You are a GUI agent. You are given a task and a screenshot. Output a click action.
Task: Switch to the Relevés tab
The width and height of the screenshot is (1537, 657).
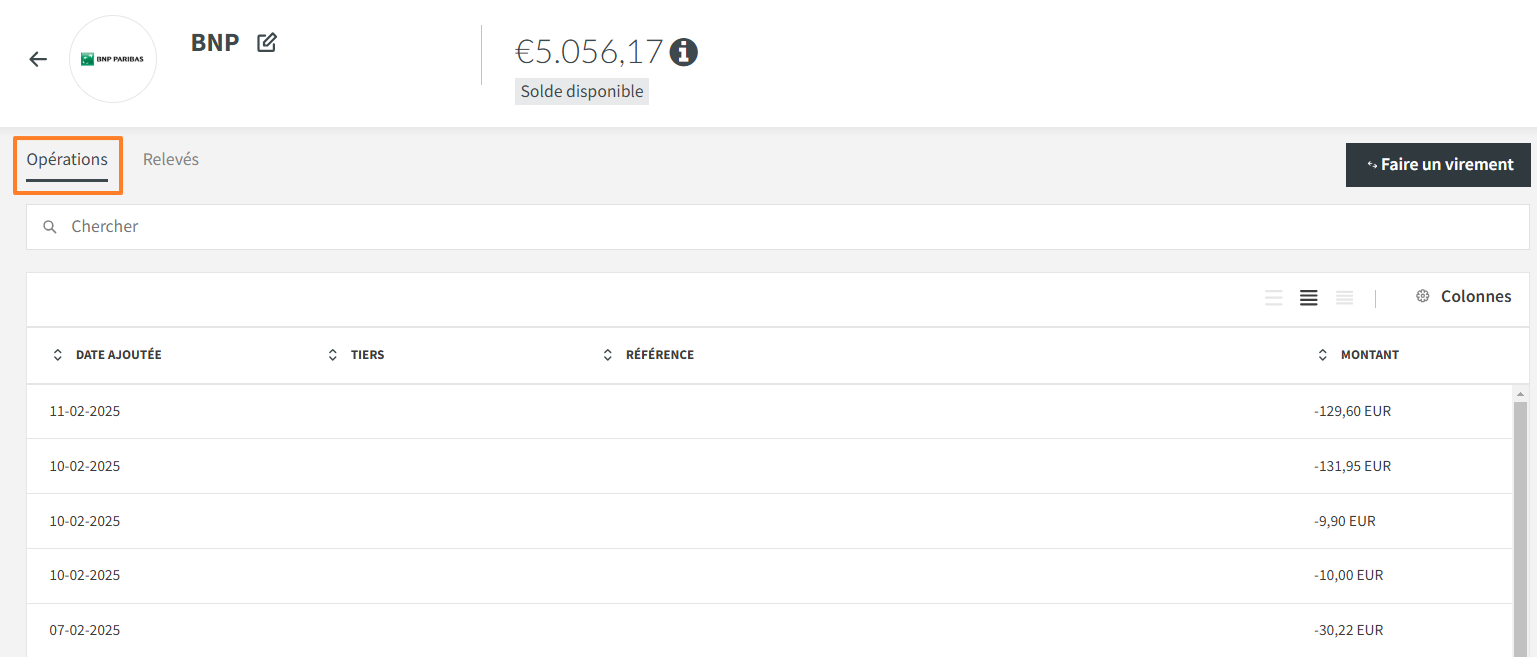171,160
